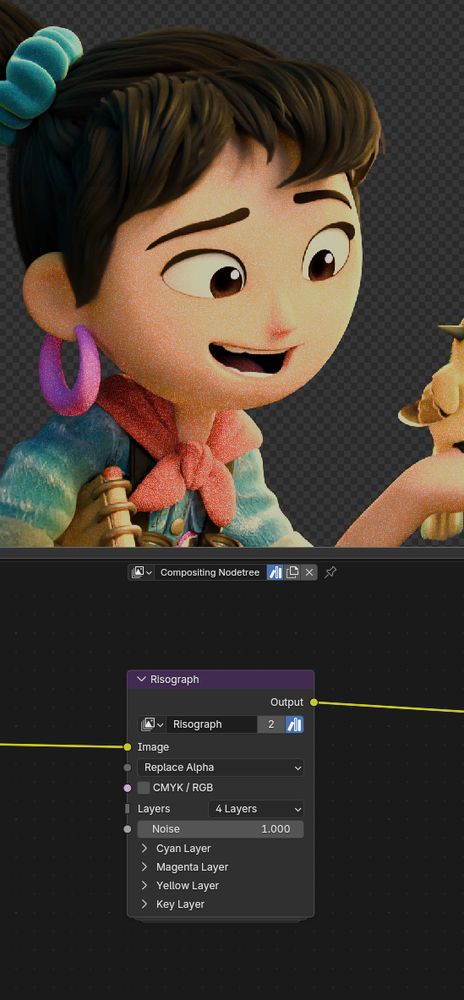Click the Replace Alpha gray socket
The height and width of the screenshot is (1000, 464).
(x=127, y=767)
